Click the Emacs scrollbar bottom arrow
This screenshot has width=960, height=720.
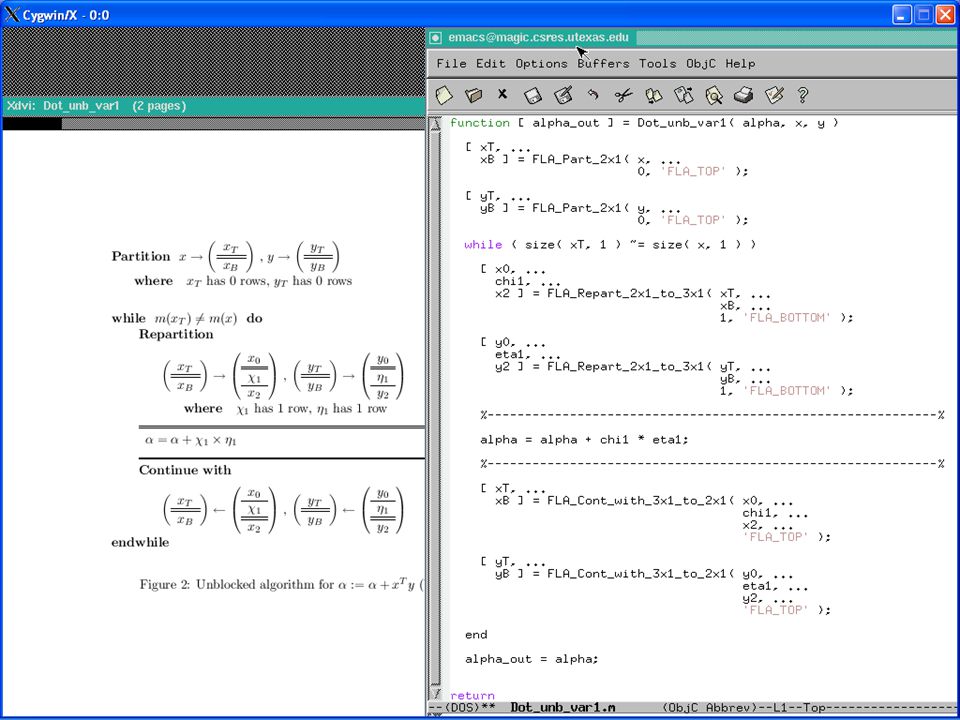pos(435,694)
